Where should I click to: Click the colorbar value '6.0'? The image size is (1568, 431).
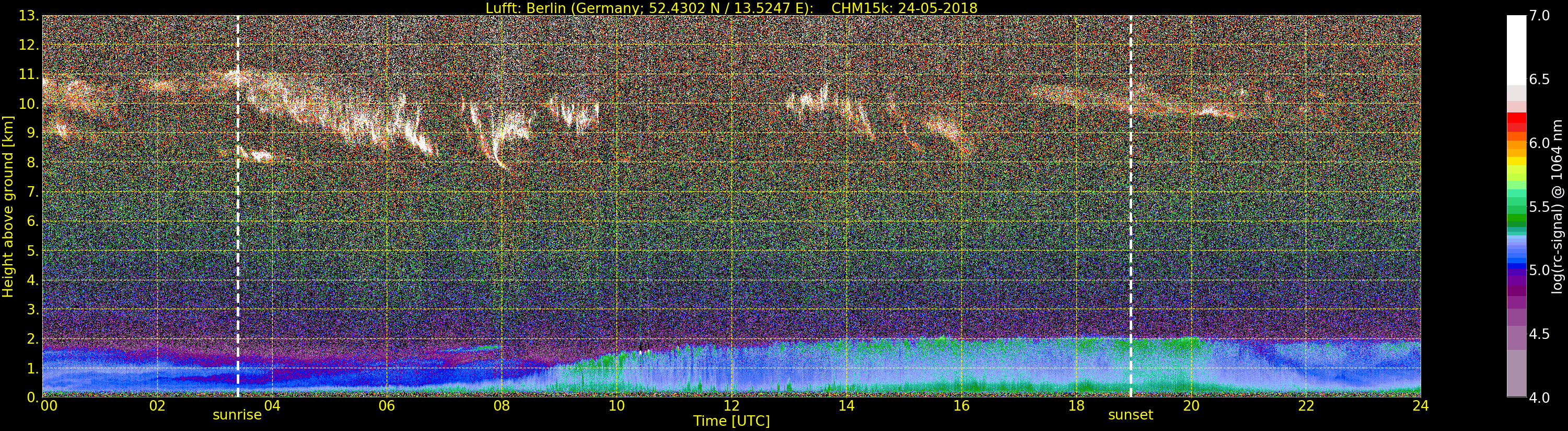[x=1539, y=143]
